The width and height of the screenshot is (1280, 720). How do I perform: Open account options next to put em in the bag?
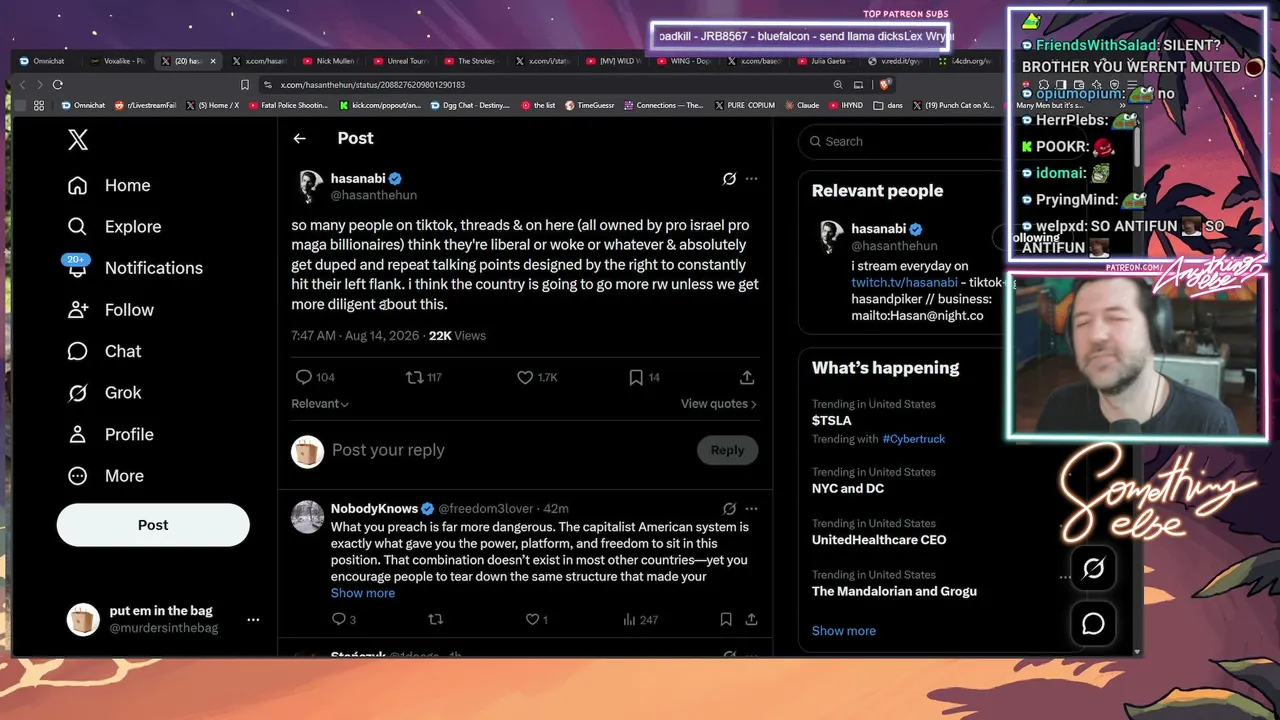[253, 620]
